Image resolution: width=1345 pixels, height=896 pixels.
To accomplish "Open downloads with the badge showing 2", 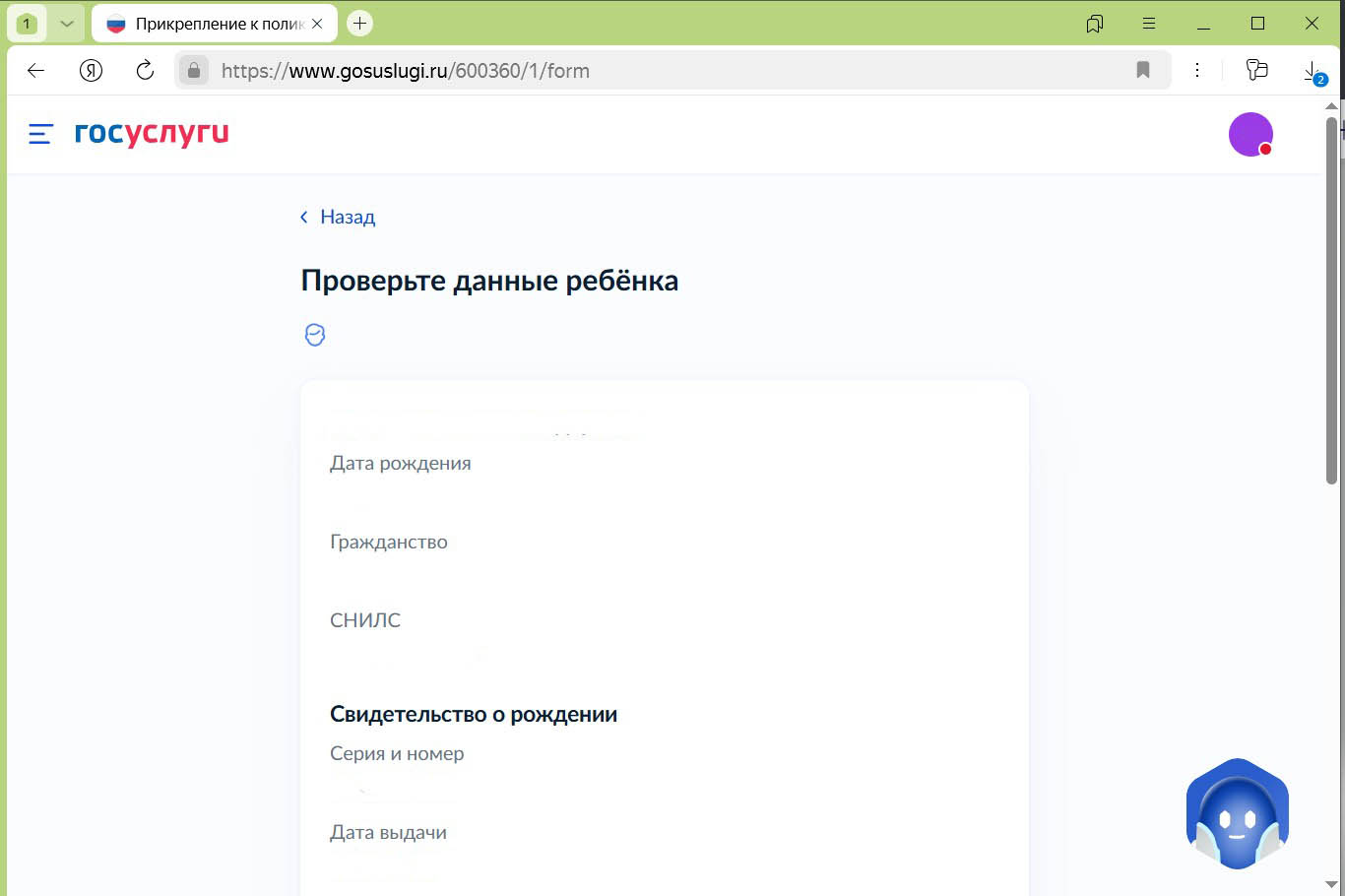I will click(1310, 70).
